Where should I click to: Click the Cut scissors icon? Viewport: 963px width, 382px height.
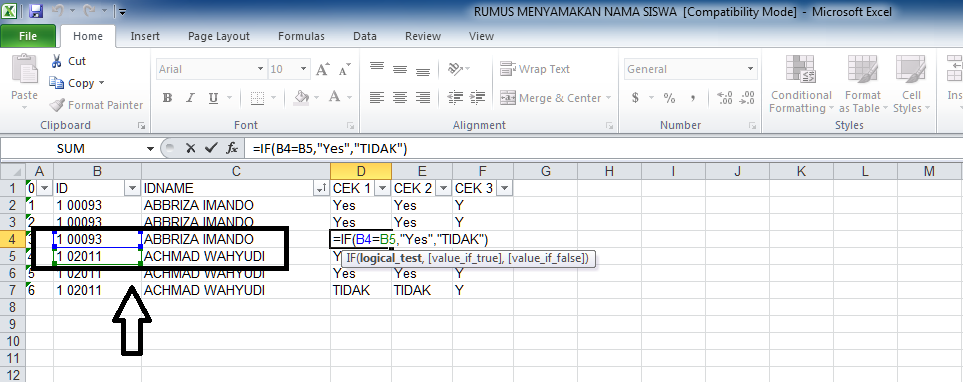(x=57, y=61)
